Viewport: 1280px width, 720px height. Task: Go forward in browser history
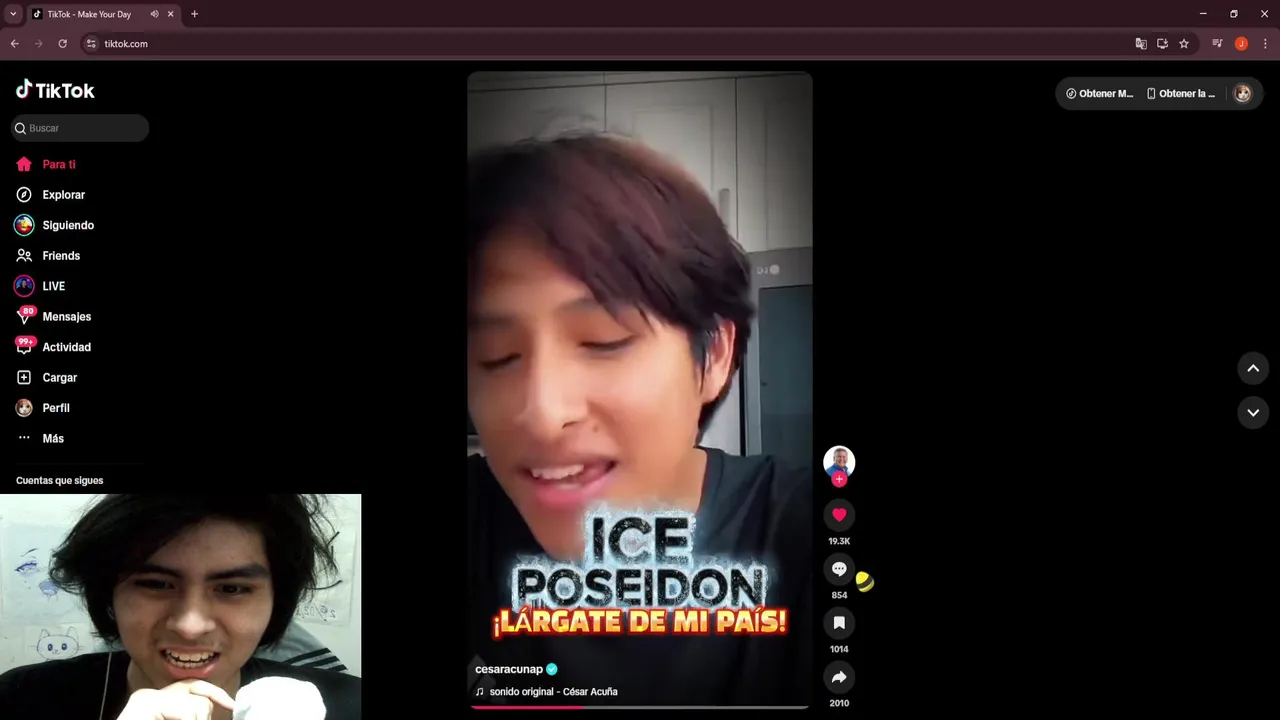click(38, 44)
